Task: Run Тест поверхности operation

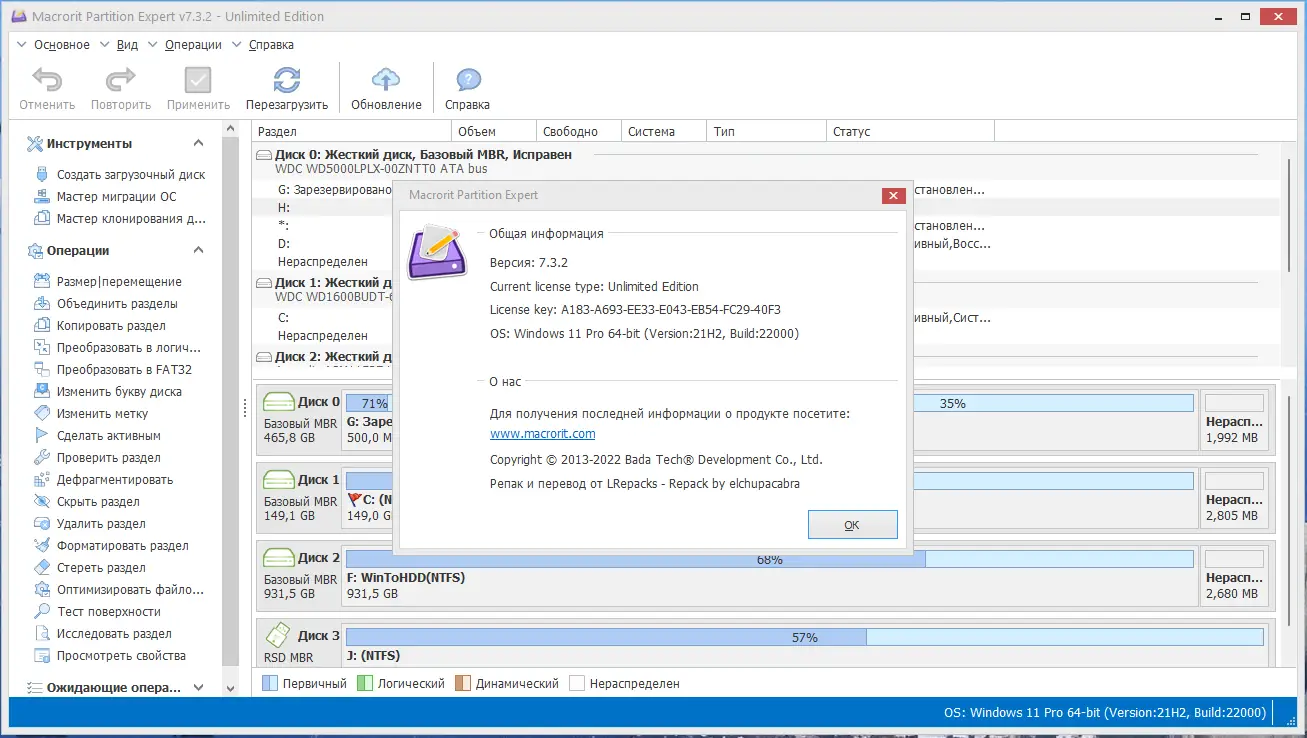Action: (x=97, y=611)
